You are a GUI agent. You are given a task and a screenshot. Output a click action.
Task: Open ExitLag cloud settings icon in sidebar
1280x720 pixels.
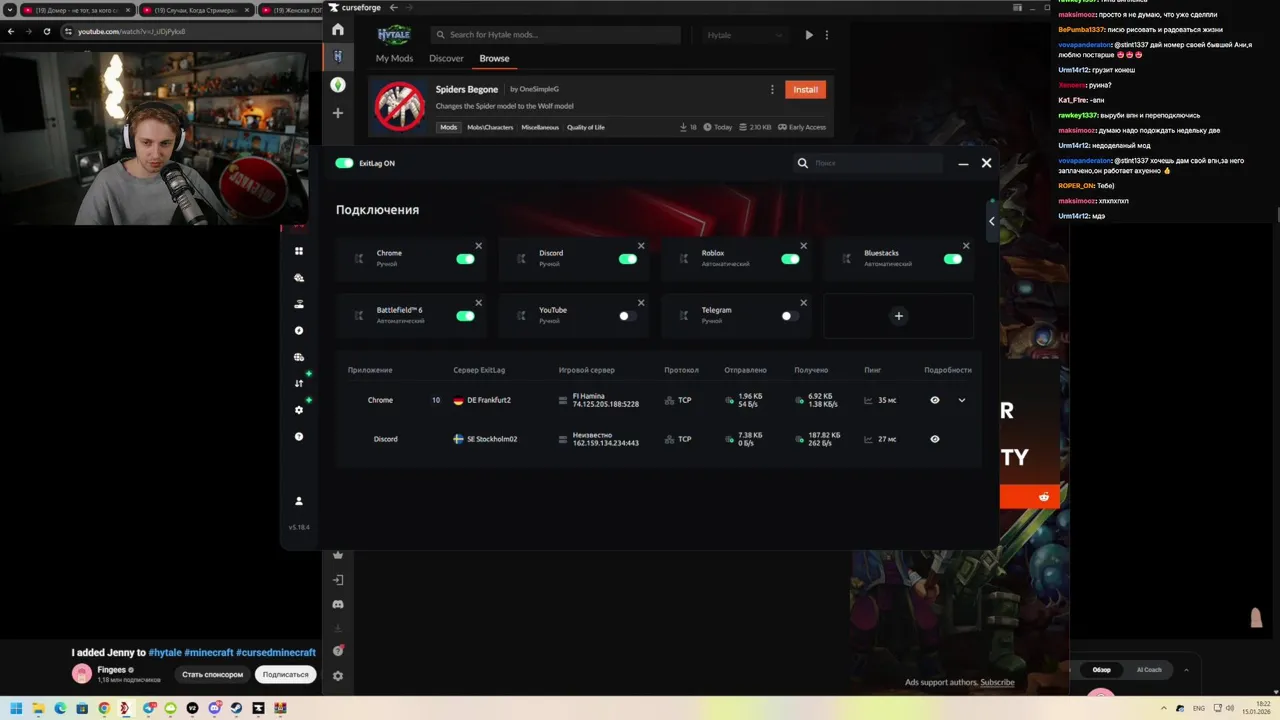[x=299, y=278]
